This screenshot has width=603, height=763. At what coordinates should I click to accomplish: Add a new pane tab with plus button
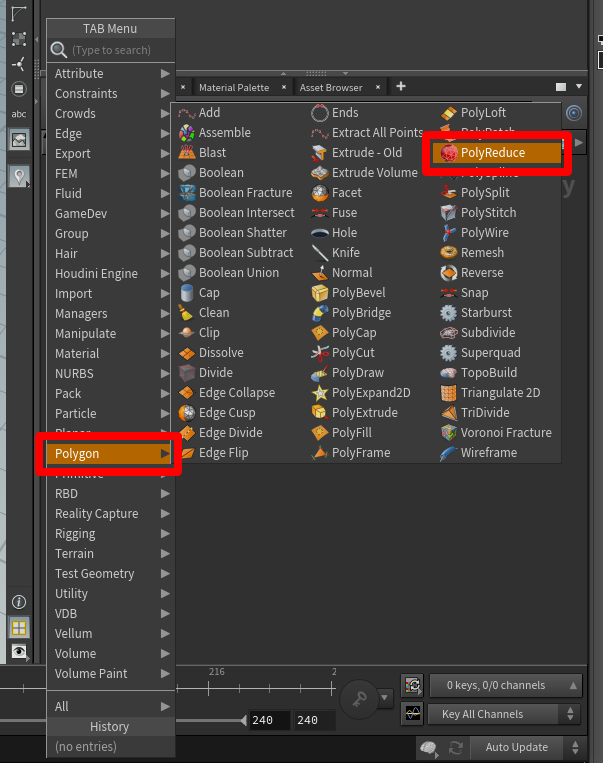tap(401, 87)
